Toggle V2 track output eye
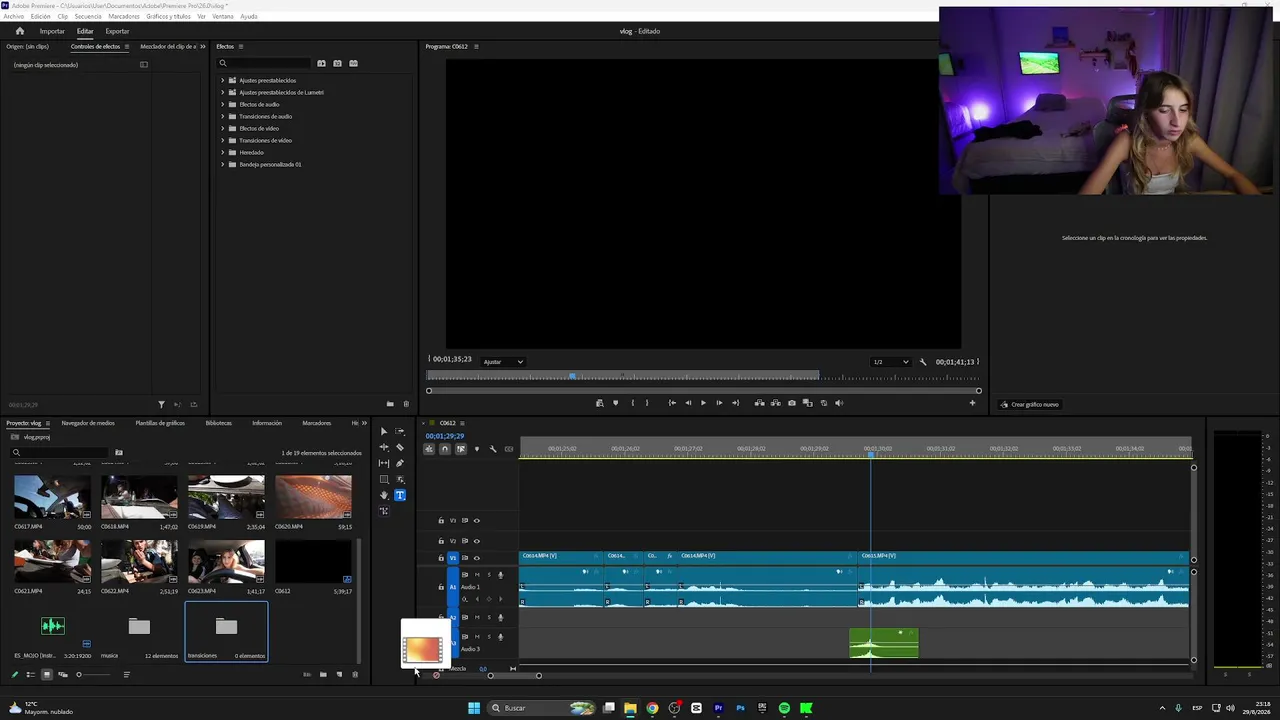Viewport: 1280px width, 720px height. 476,541
